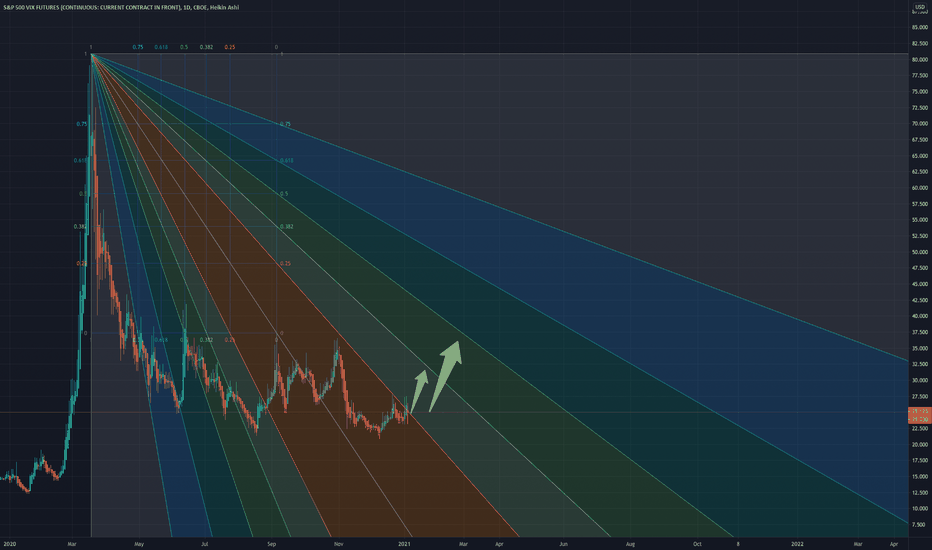Click the Nov label on time axis
This screenshot has height=550, width=932.
click(x=339, y=544)
